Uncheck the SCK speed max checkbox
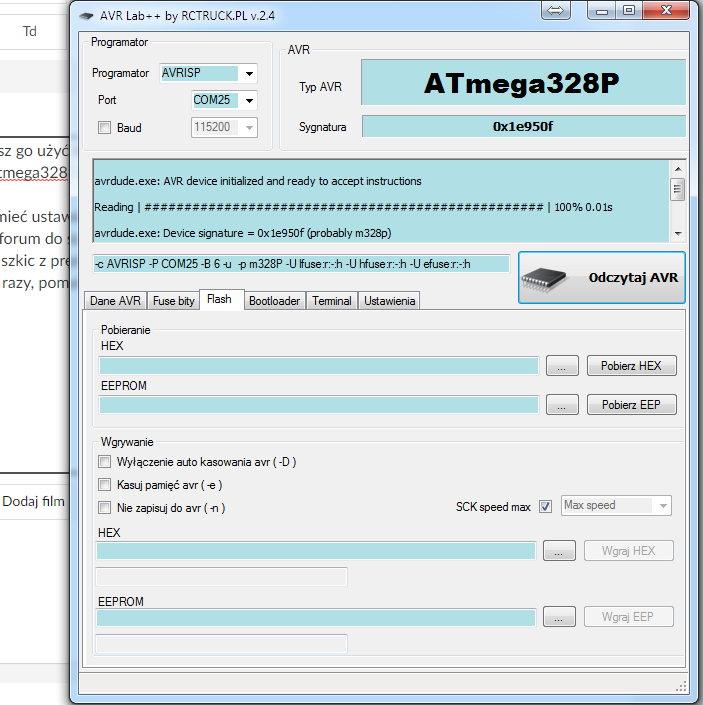 pyautogui.click(x=545, y=507)
